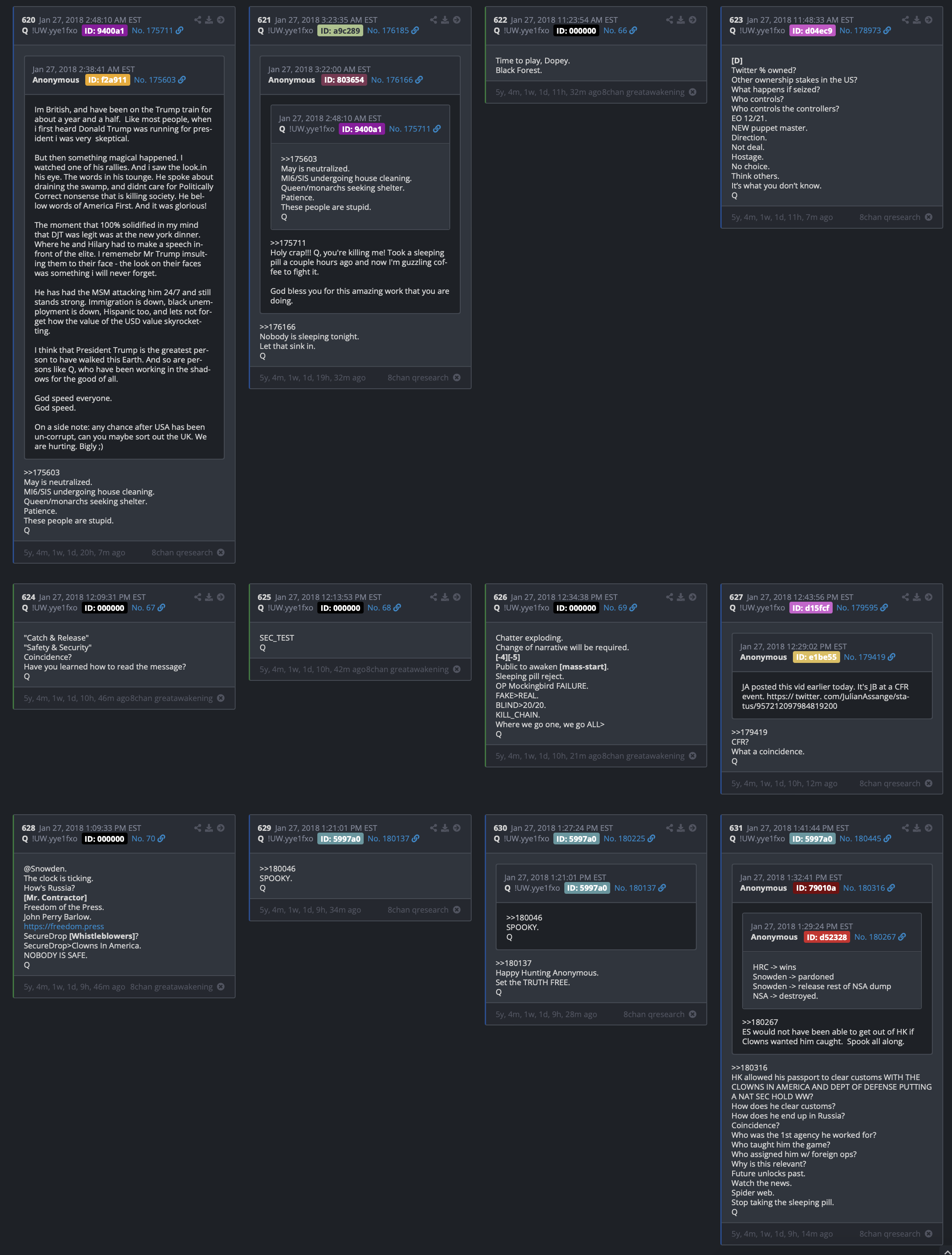The image size is (952, 1255).
Task: Click the X icon in post 623 footer
Action: tap(929, 217)
